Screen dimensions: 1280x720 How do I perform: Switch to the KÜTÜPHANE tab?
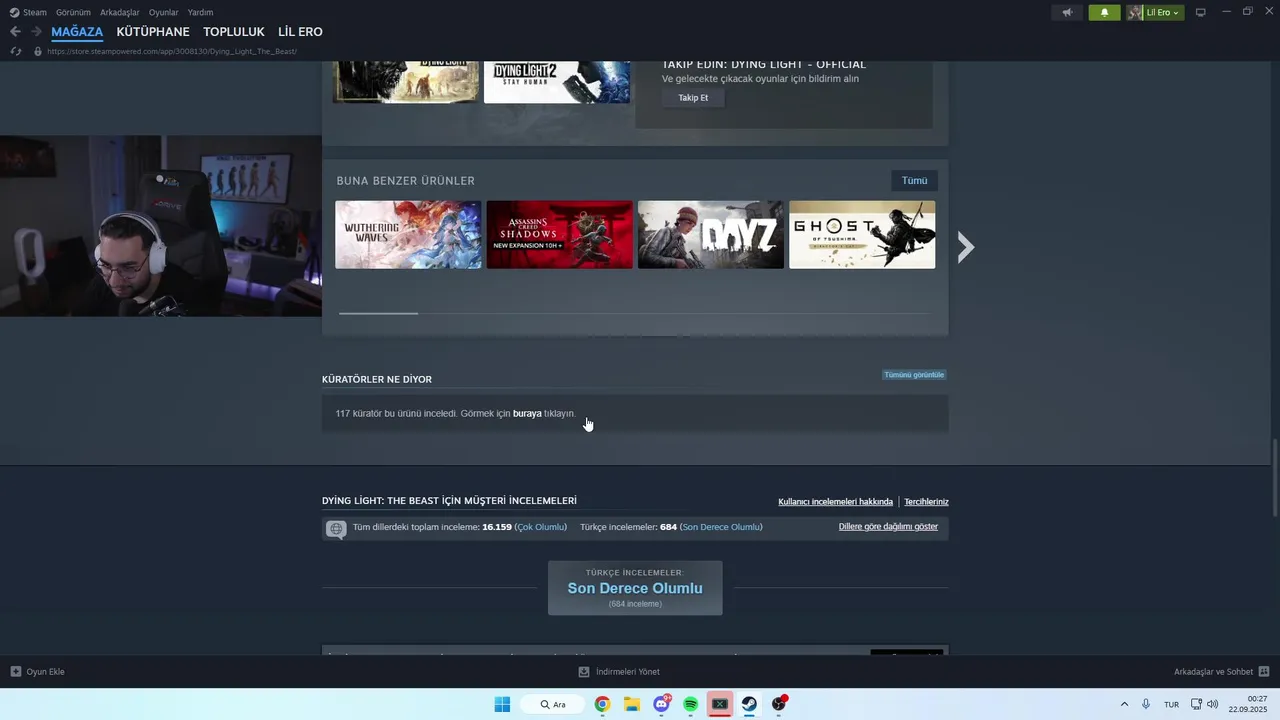pyautogui.click(x=153, y=32)
